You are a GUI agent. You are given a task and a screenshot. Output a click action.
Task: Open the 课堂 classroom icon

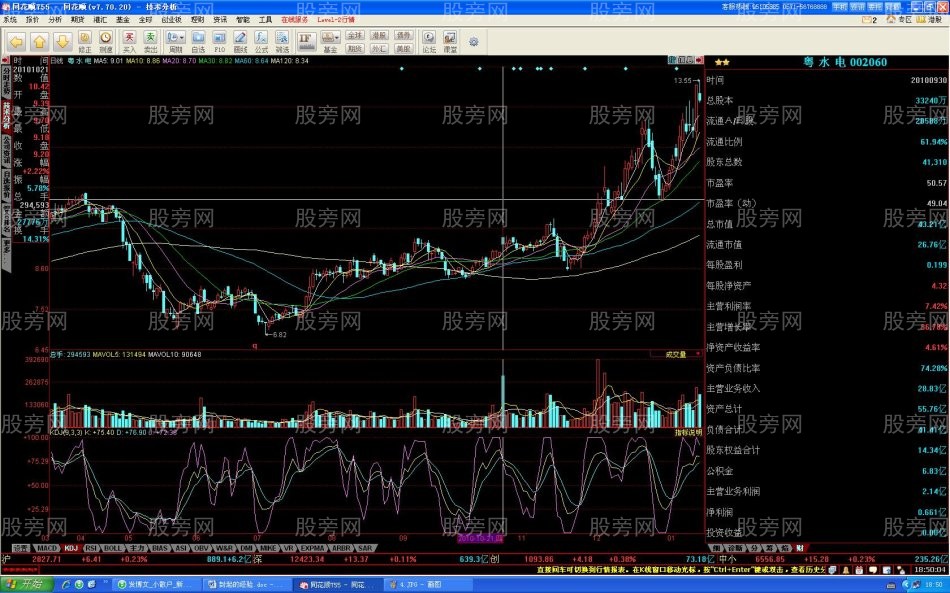[450, 42]
